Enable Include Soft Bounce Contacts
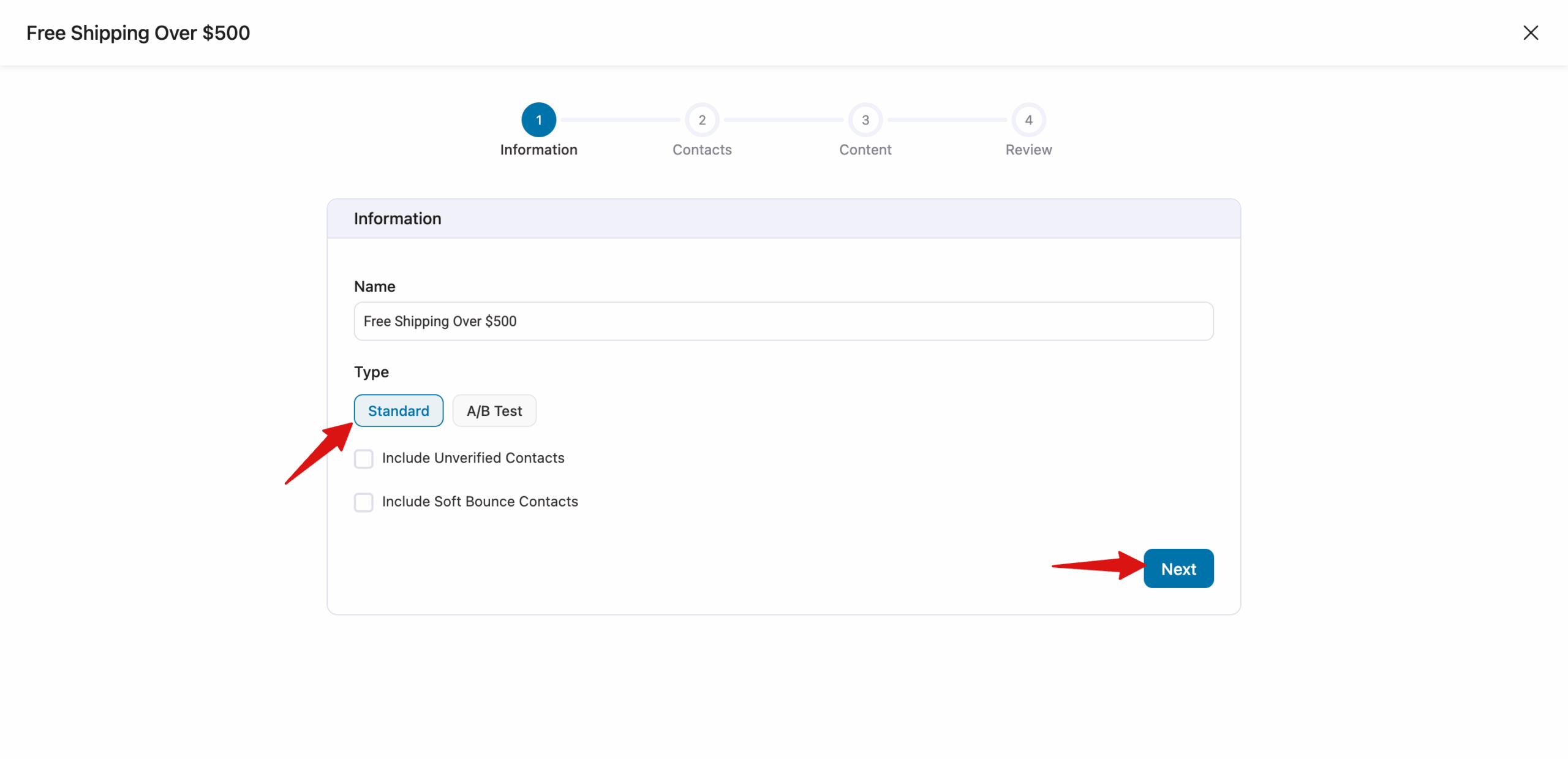Image resolution: width=1568 pixels, height=759 pixels. (x=364, y=502)
